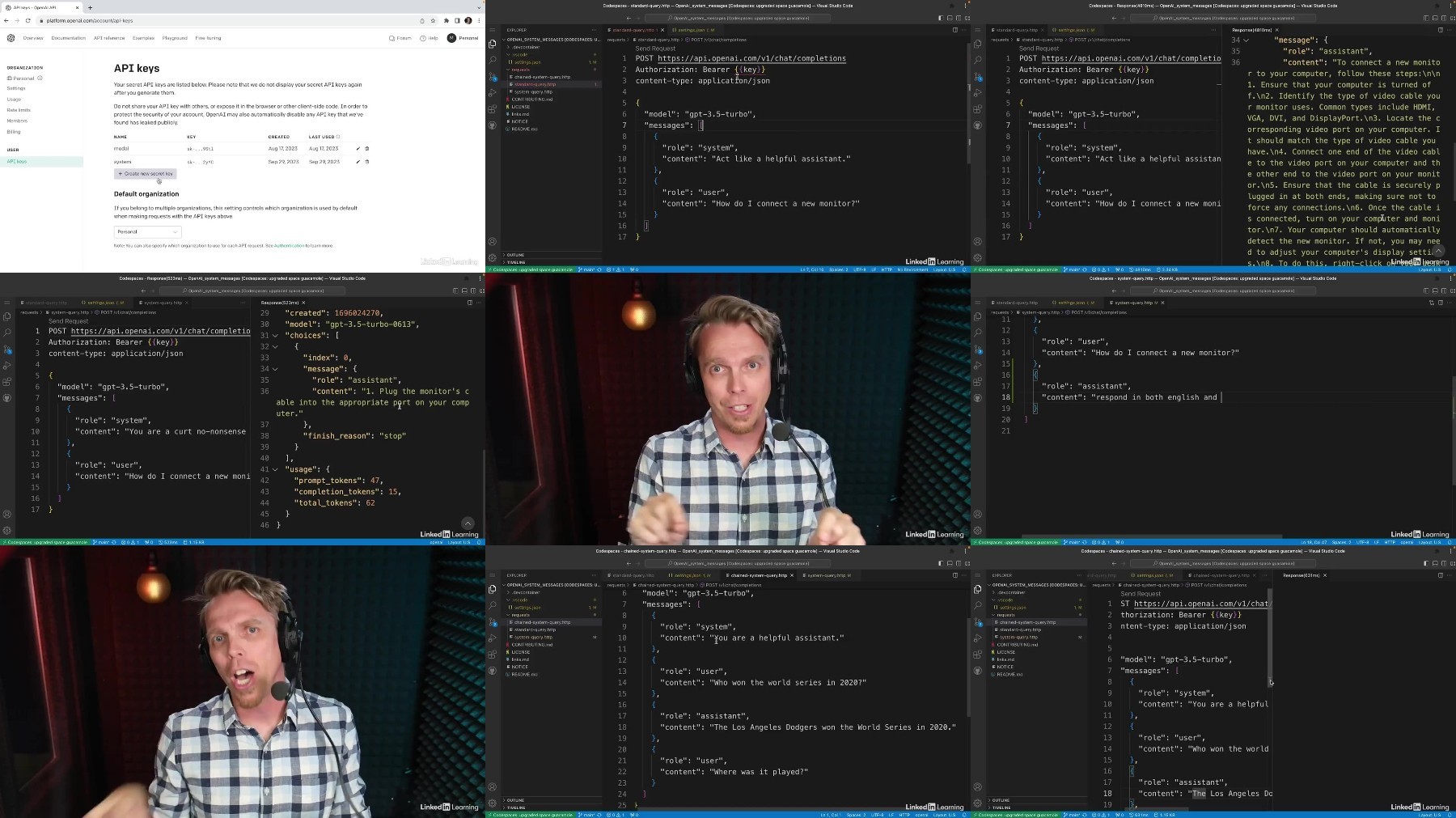Fold the "usage" line 41 in Response(523ms)

pos(275,469)
